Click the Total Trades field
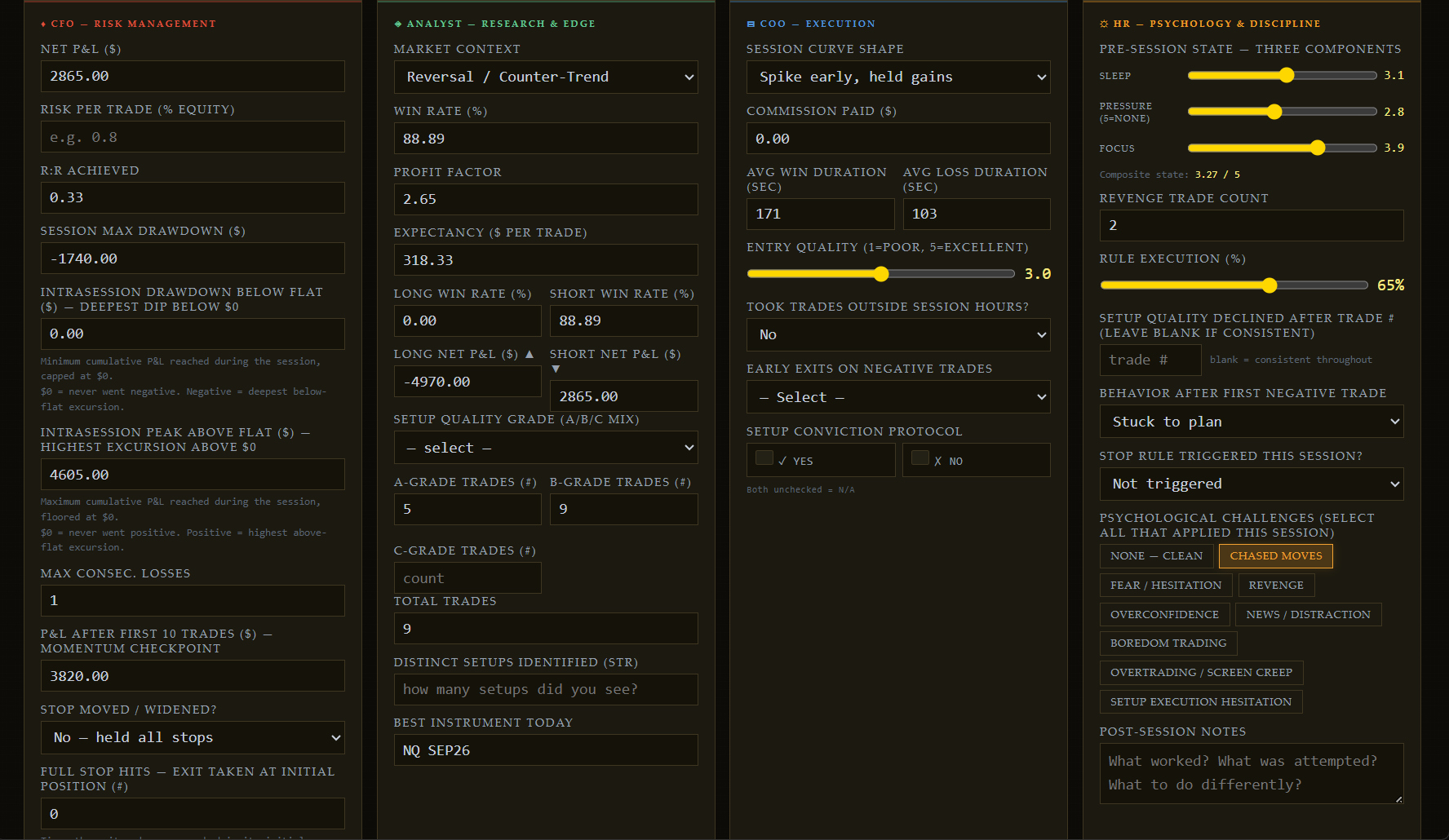 pos(545,629)
